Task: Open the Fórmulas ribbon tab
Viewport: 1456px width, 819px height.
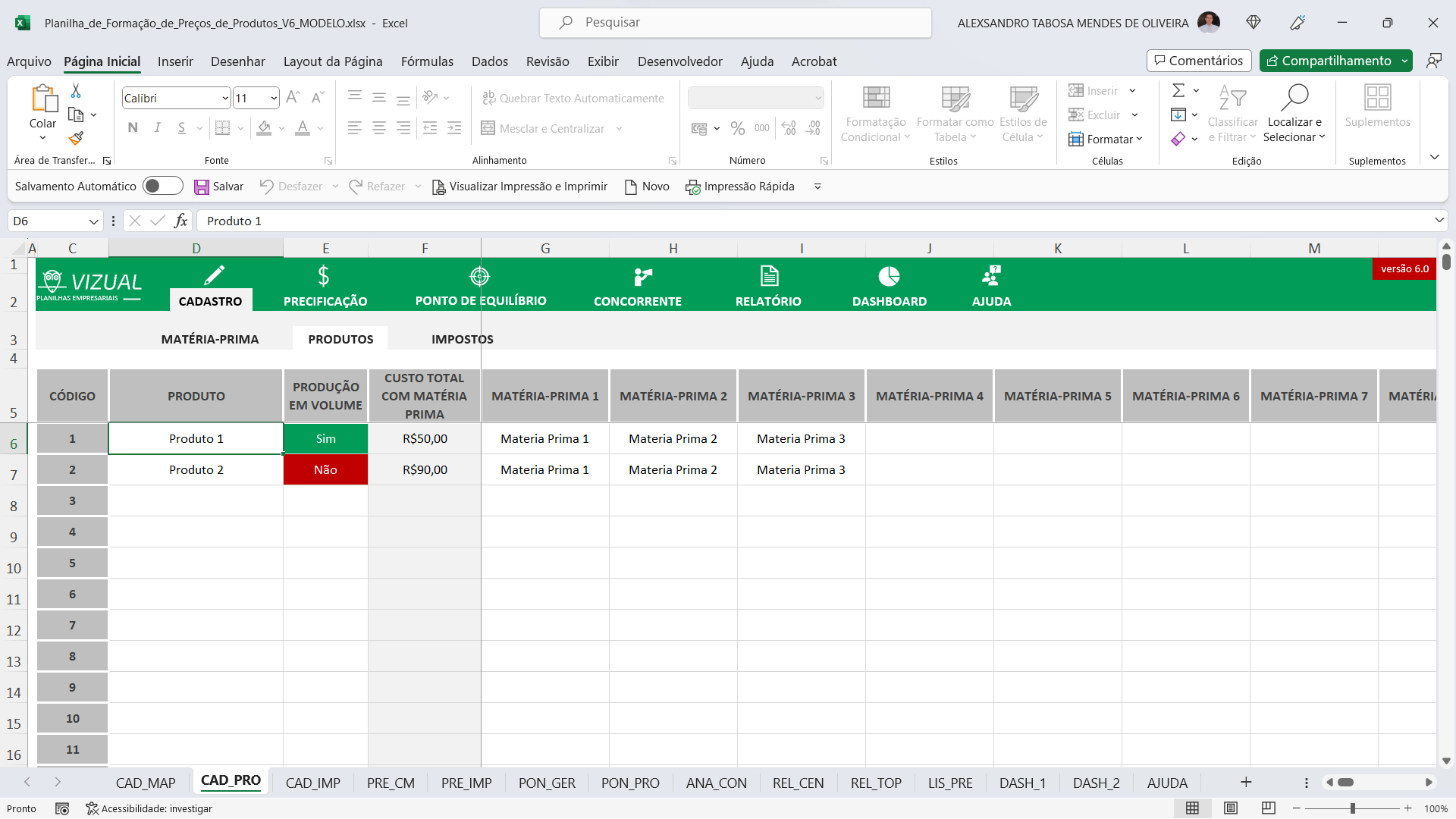Action: pos(427,61)
